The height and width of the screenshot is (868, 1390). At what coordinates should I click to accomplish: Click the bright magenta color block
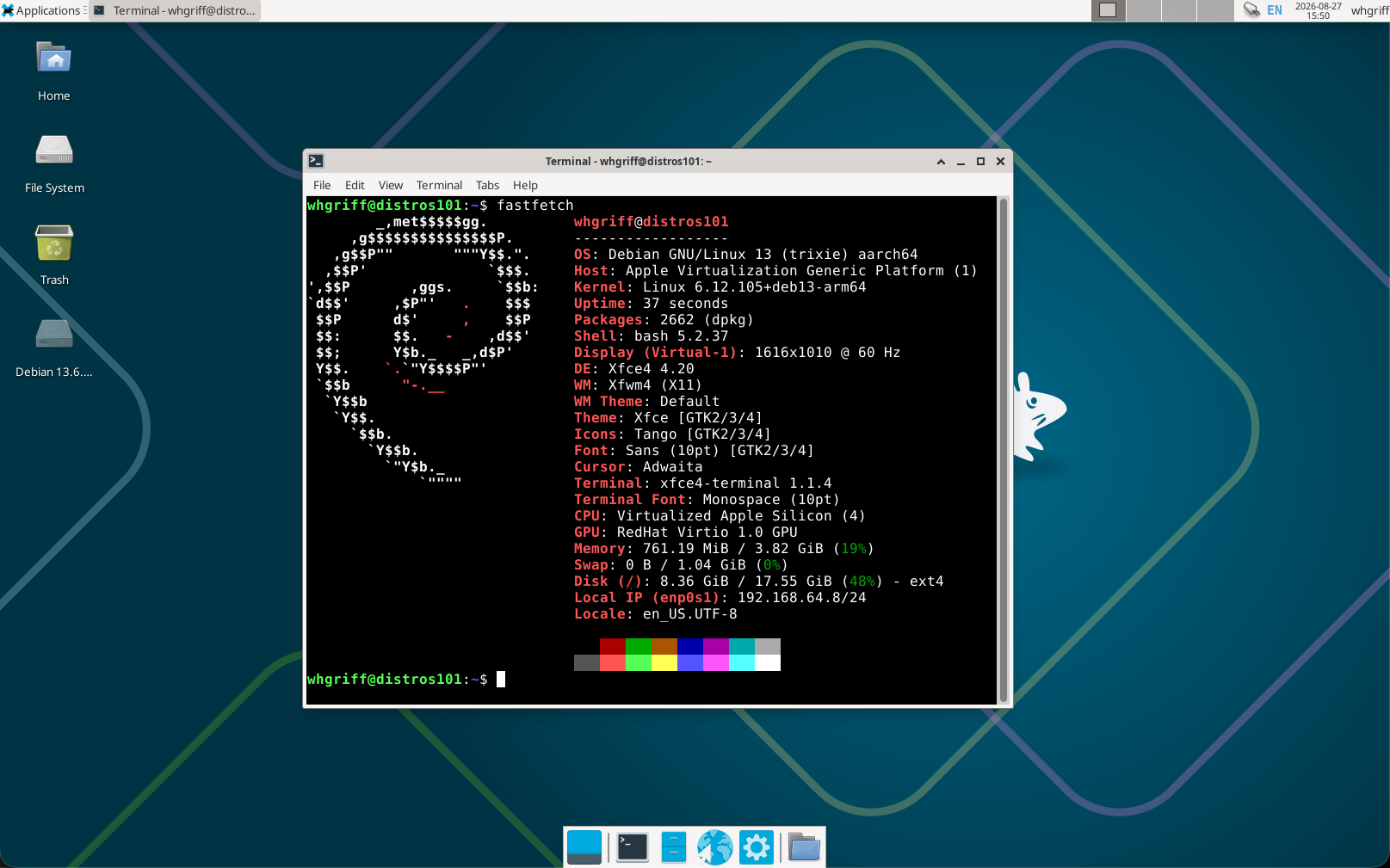[x=716, y=662]
